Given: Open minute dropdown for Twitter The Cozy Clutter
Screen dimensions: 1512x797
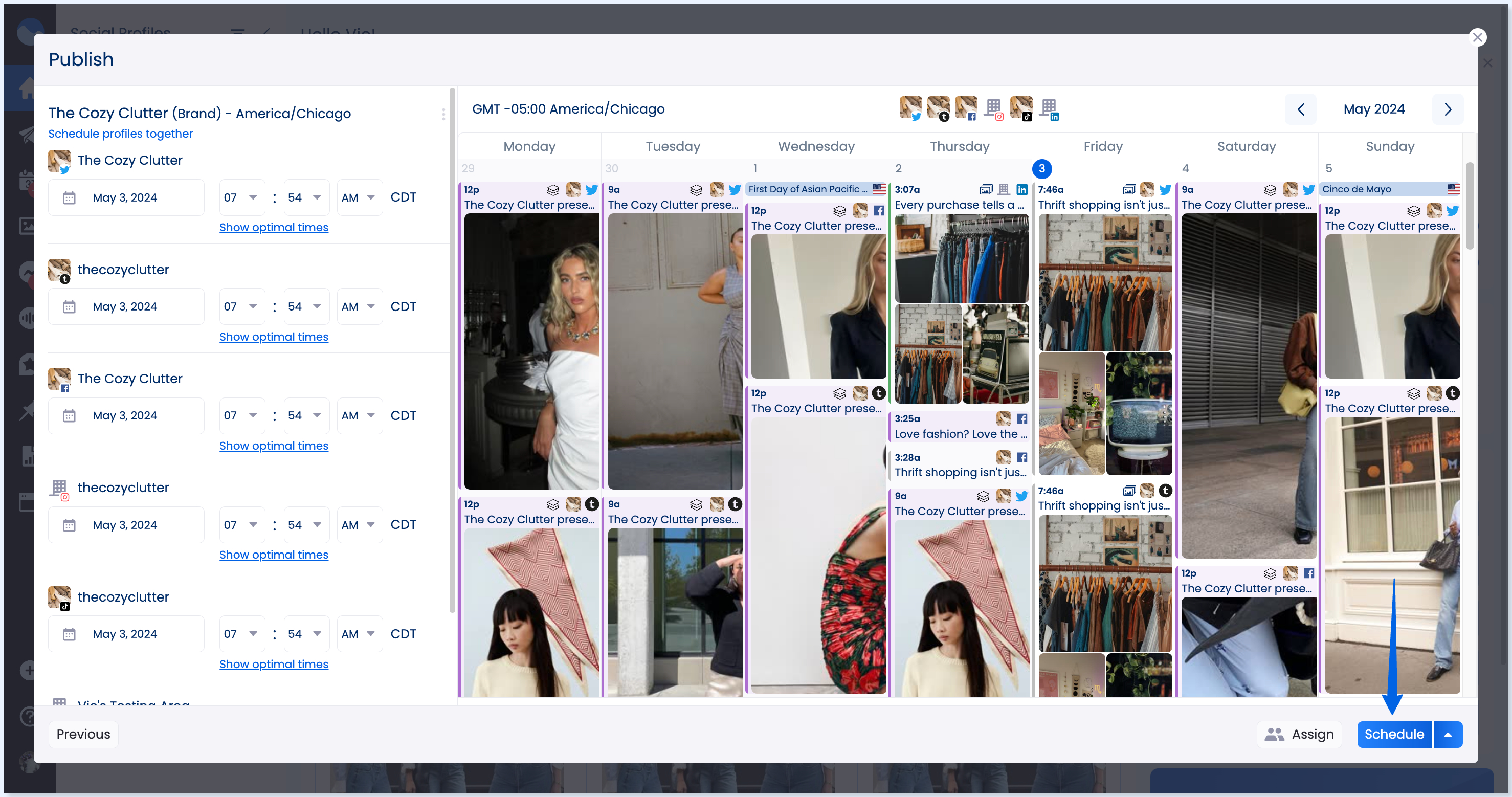Looking at the screenshot, I should pyautogui.click(x=306, y=198).
